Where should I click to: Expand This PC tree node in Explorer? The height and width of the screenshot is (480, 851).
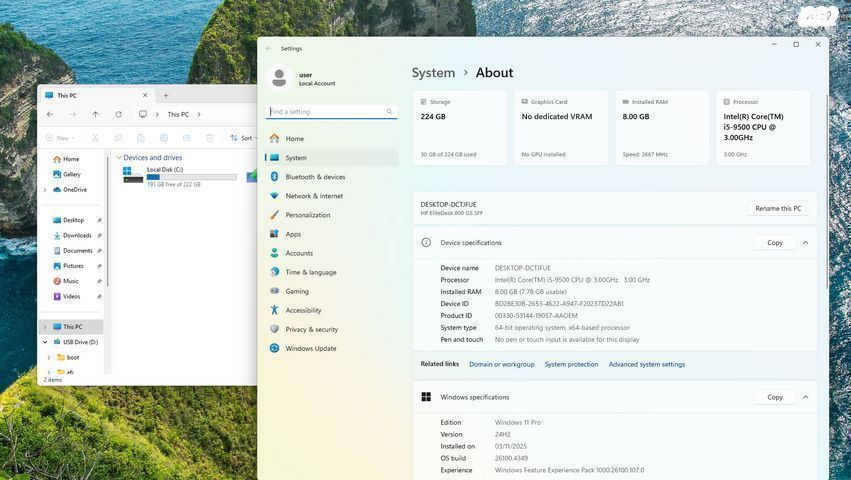click(x=45, y=327)
